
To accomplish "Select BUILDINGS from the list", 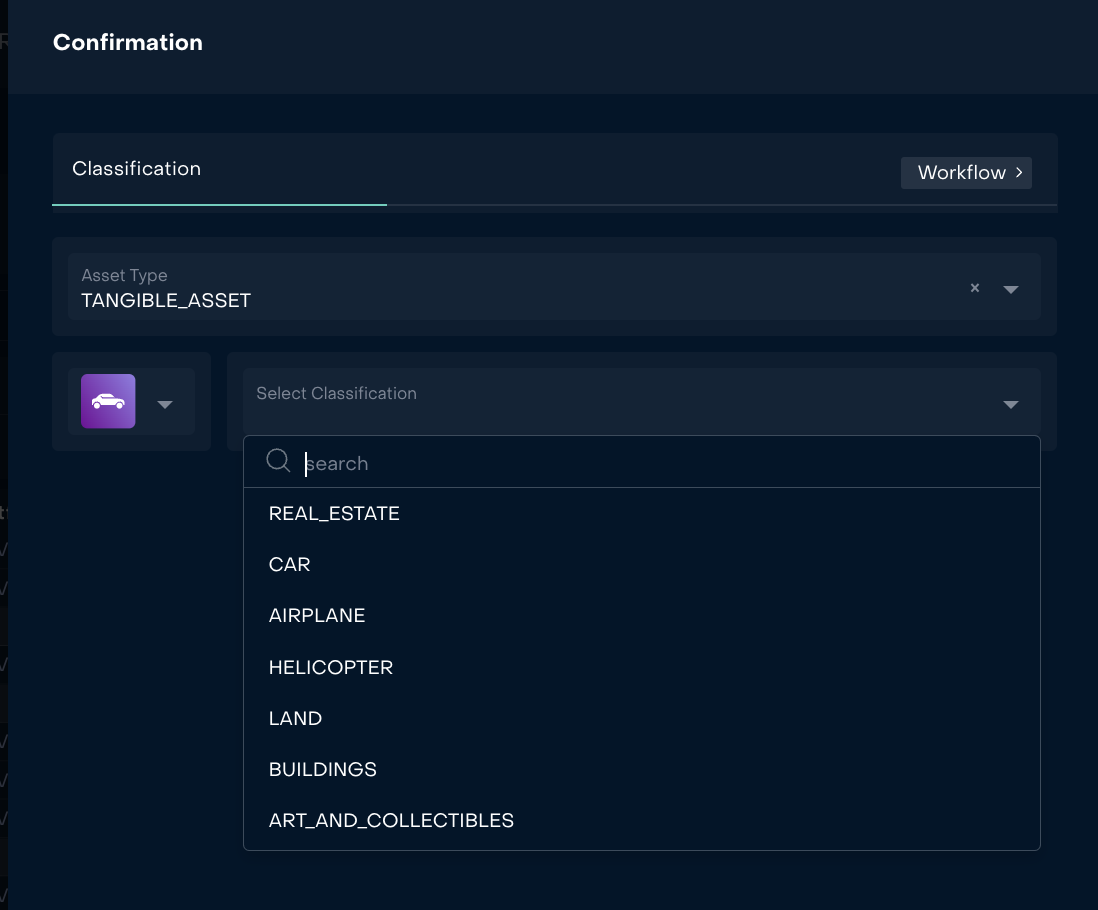I will click(323, 769).
